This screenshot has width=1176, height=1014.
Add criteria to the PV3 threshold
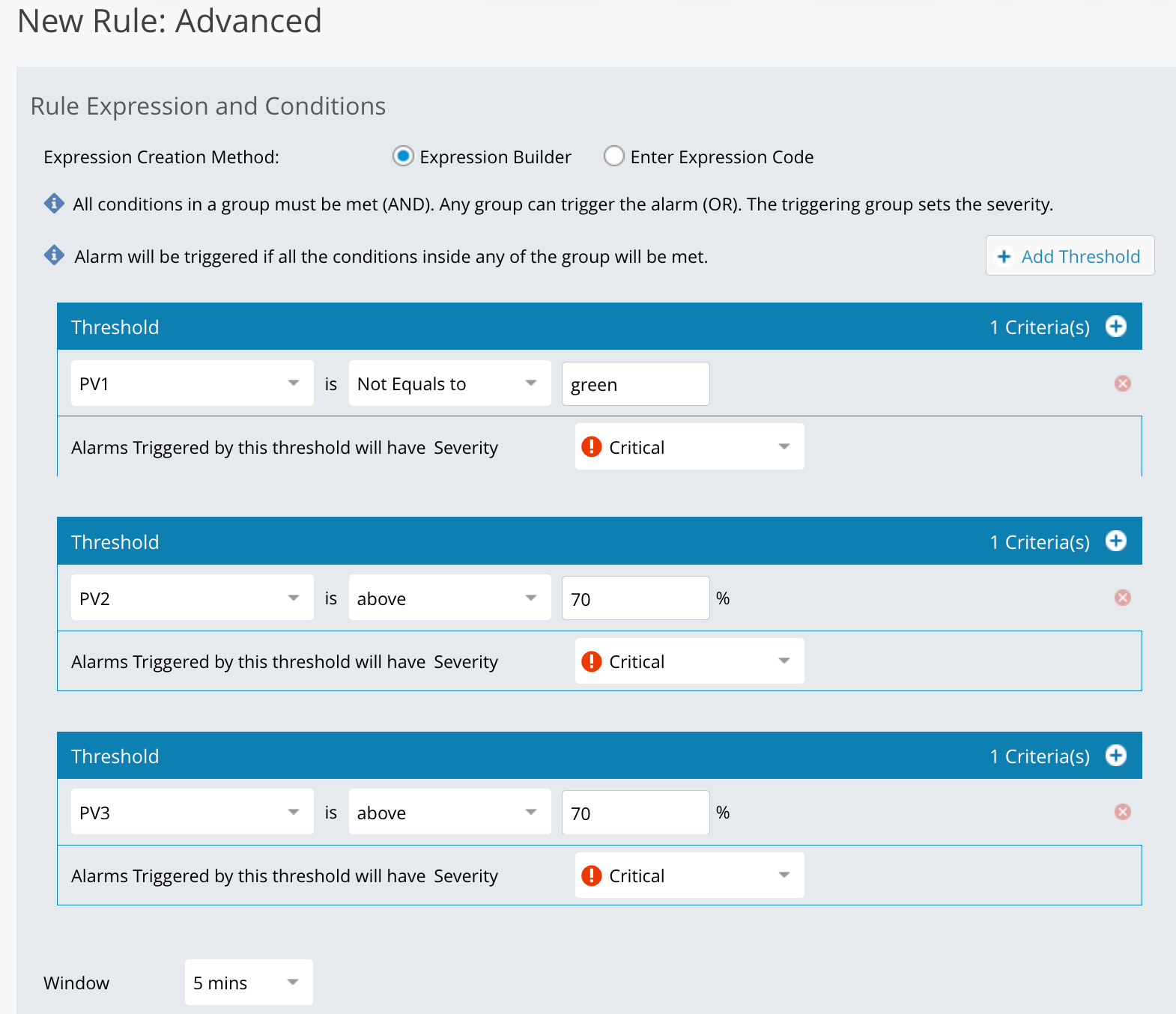coord(1115,756)
